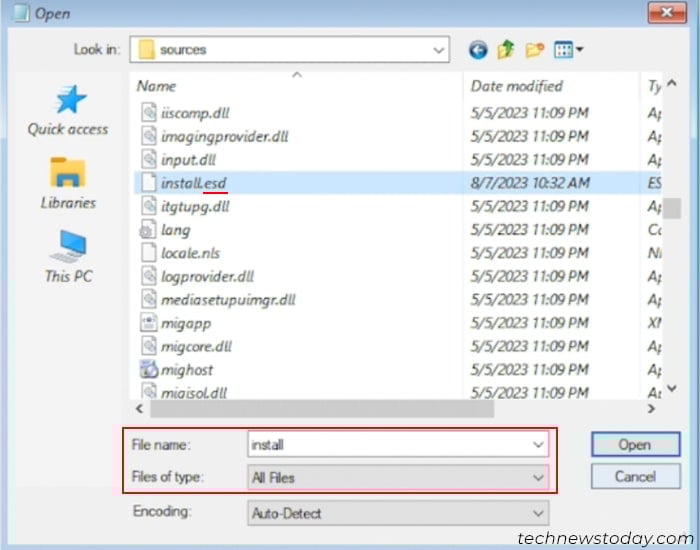This screenshot has height=550, width=700.
Task: Select the lang folder entry
Action: [175, 230]
